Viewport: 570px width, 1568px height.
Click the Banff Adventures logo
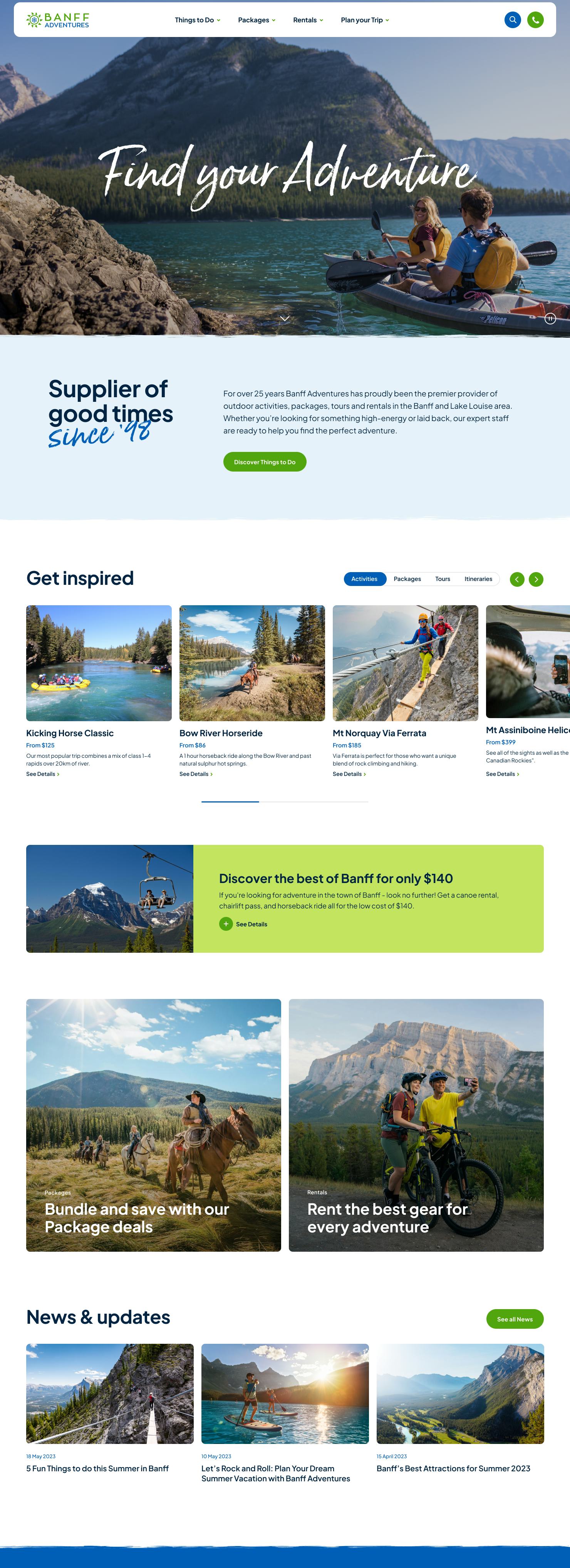click(x=58, y=20)
